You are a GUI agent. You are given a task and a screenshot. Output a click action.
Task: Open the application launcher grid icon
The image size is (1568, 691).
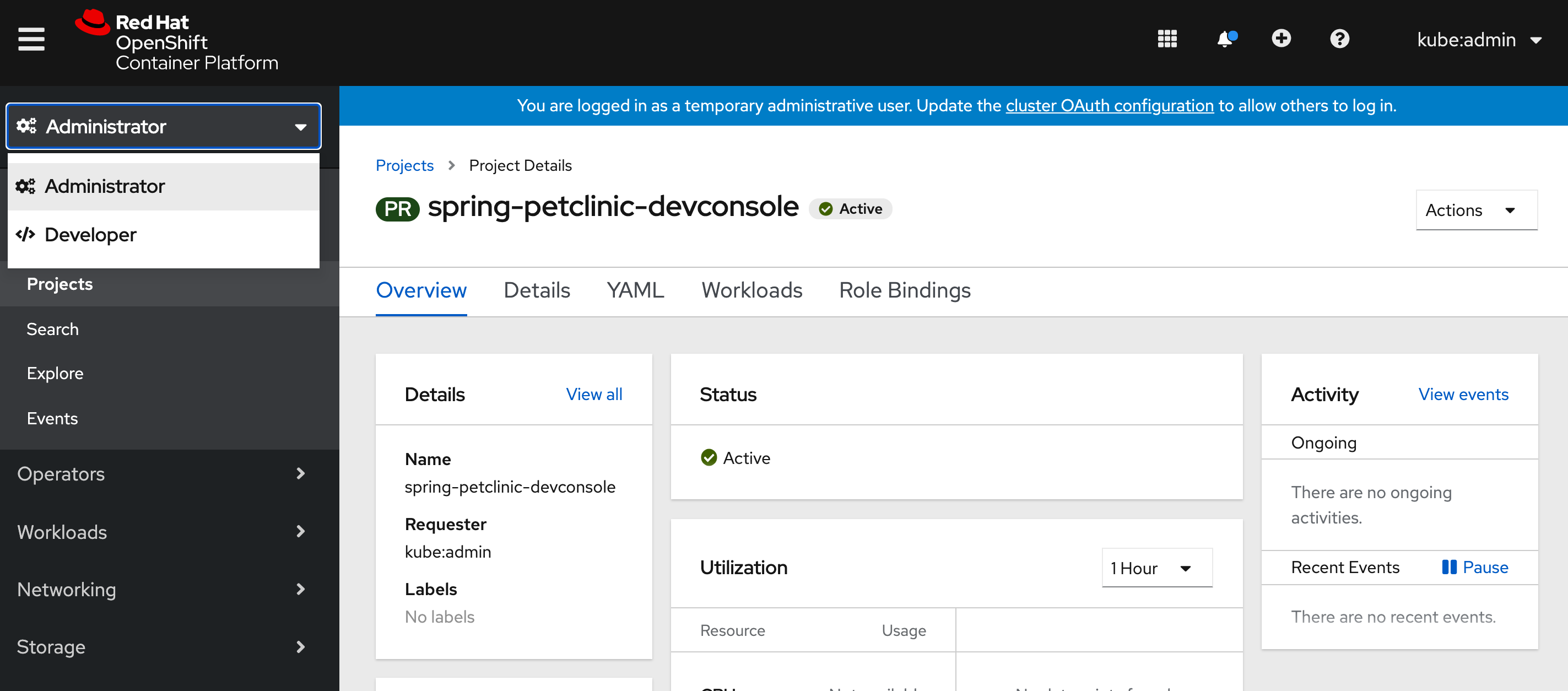point(1166,39)
